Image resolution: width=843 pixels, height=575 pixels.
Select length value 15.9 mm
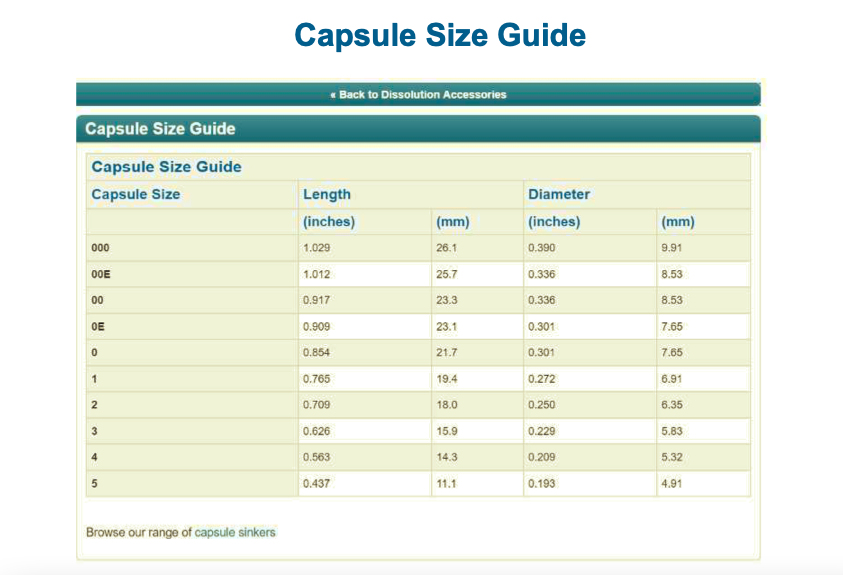click(446, 431)
